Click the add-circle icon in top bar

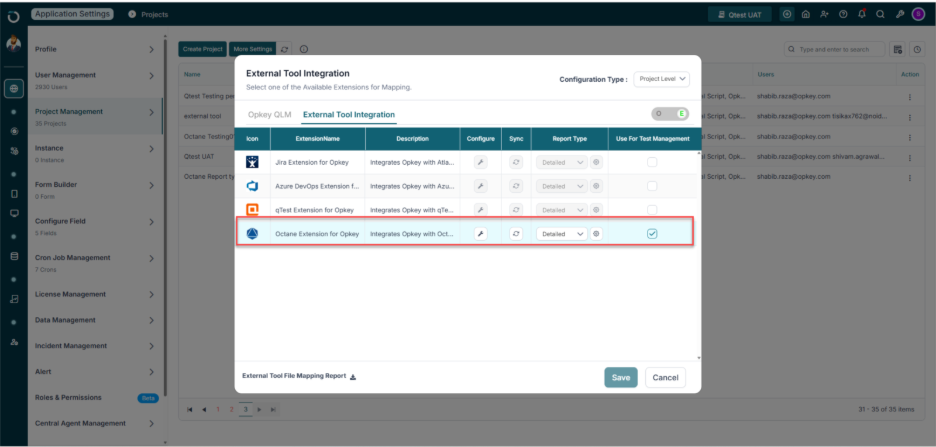[787, 14]
